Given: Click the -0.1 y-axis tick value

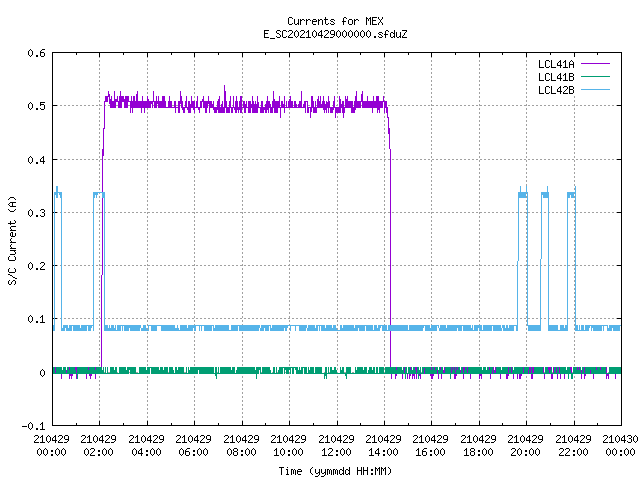Looking at the screenshot, I should click(33, 426).
